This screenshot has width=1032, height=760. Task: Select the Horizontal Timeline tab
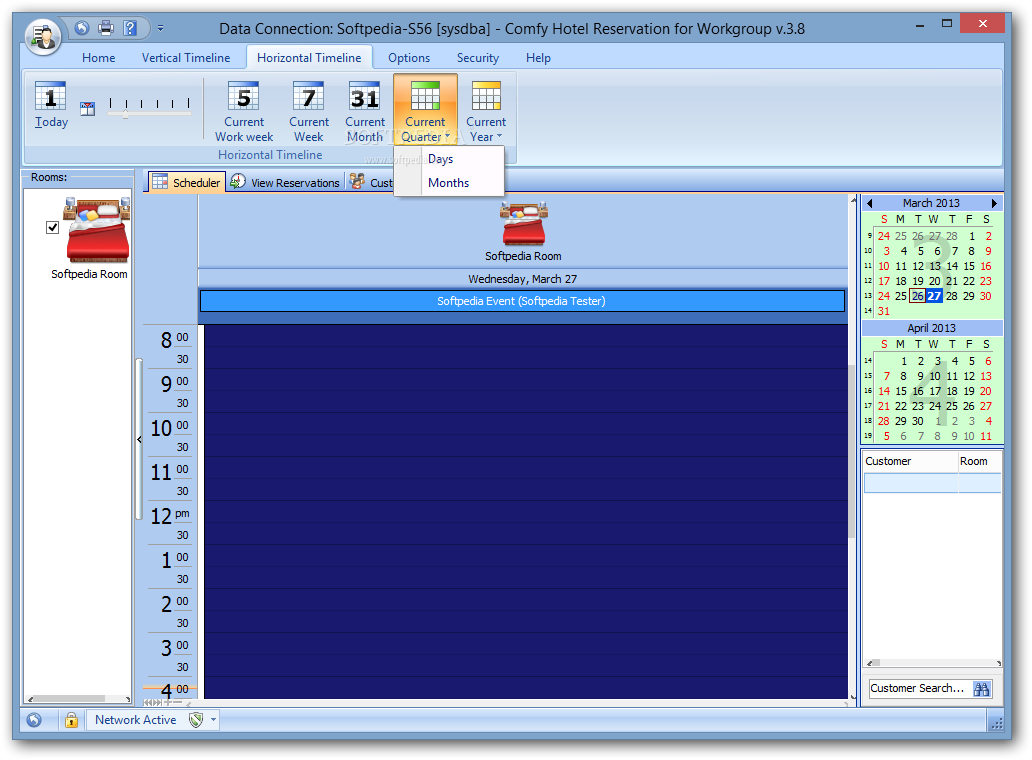coord(309,58)
